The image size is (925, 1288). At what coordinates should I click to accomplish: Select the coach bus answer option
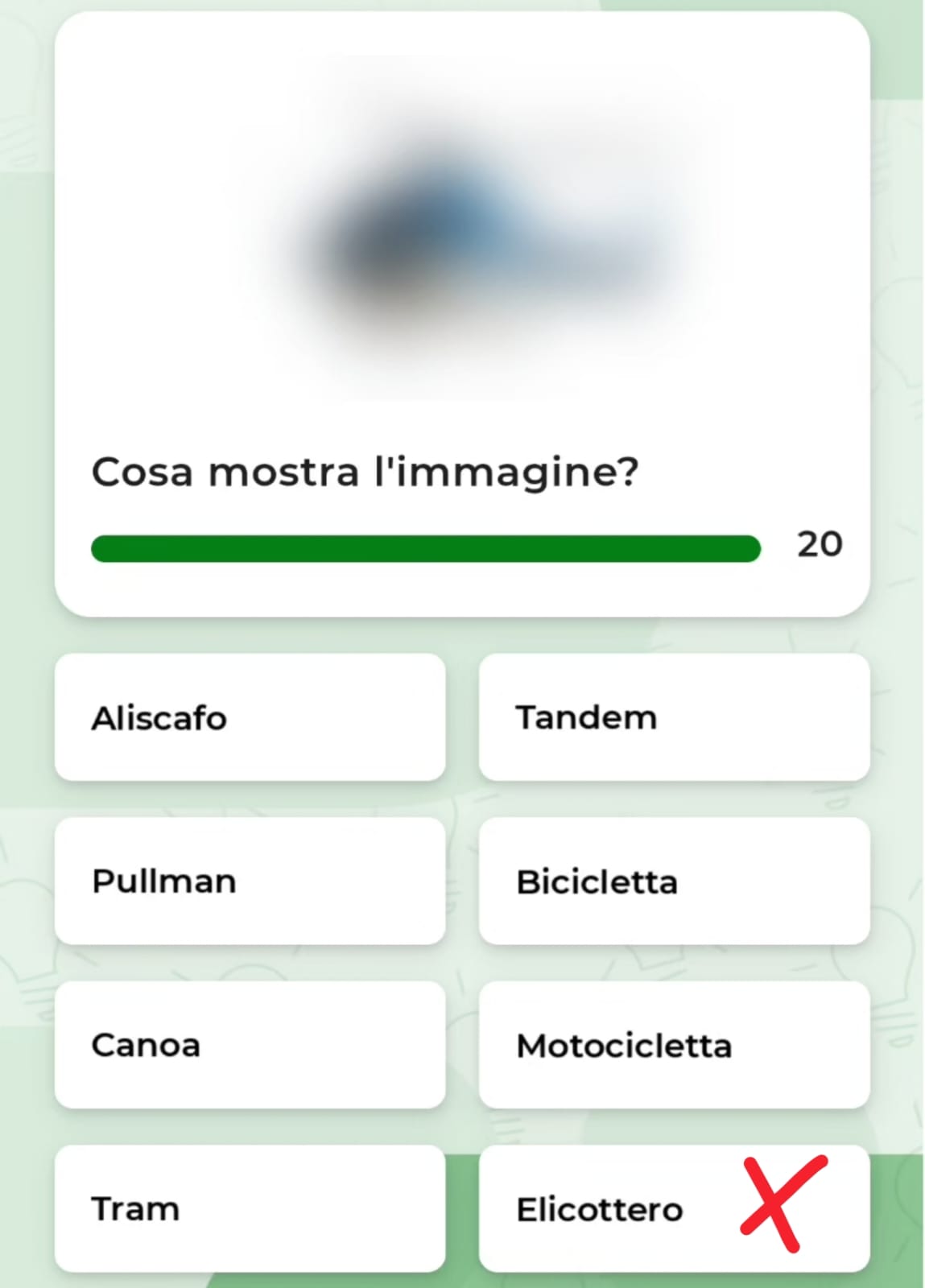coord(250,881)
